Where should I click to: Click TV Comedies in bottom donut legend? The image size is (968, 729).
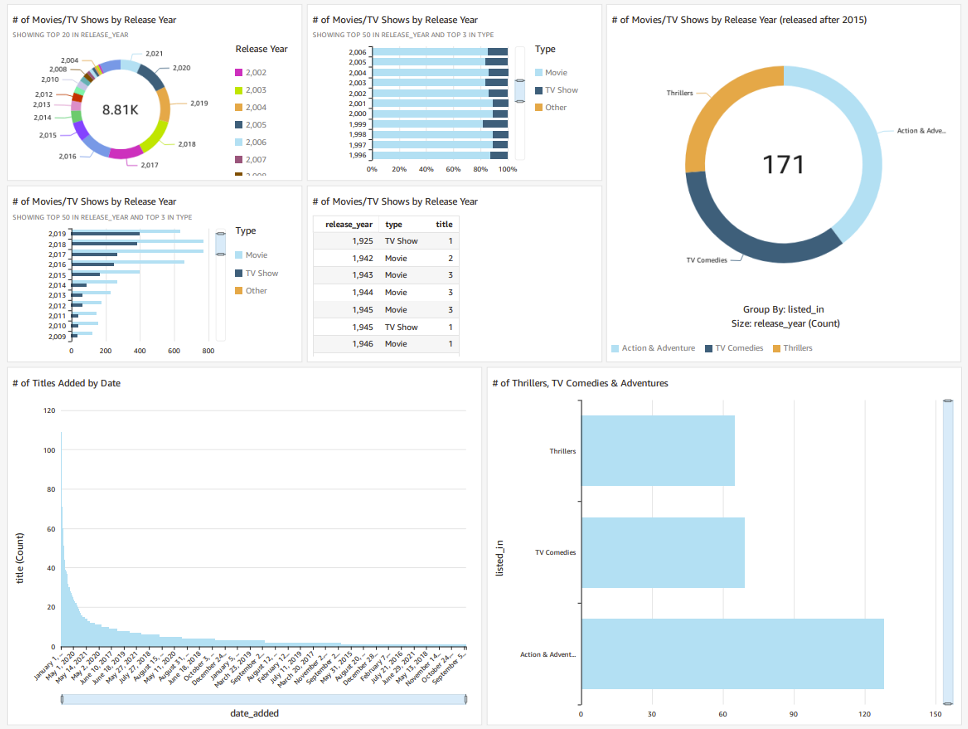(x=734, y=348)
